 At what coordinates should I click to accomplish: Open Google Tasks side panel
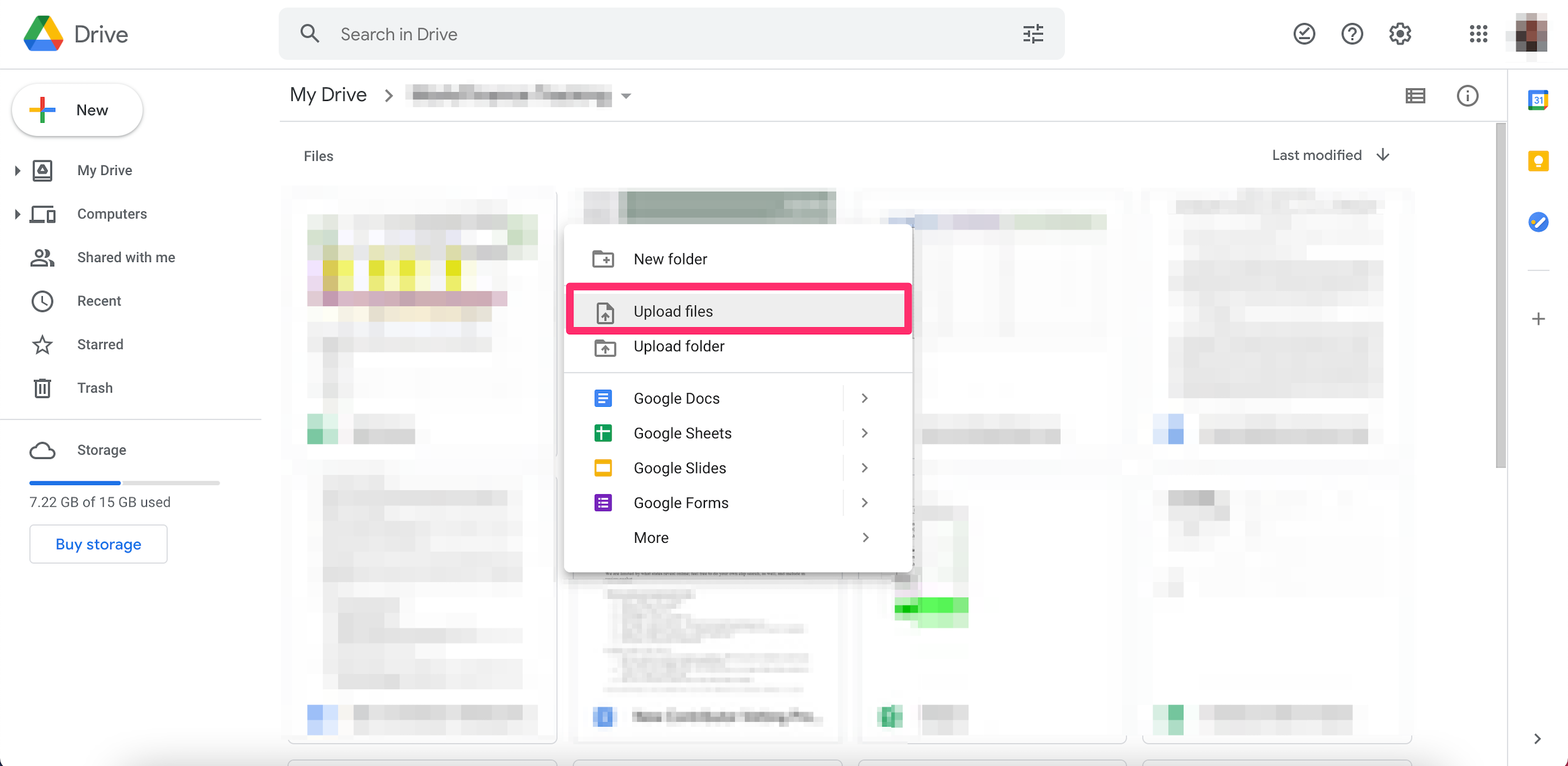pos(1538,222)
